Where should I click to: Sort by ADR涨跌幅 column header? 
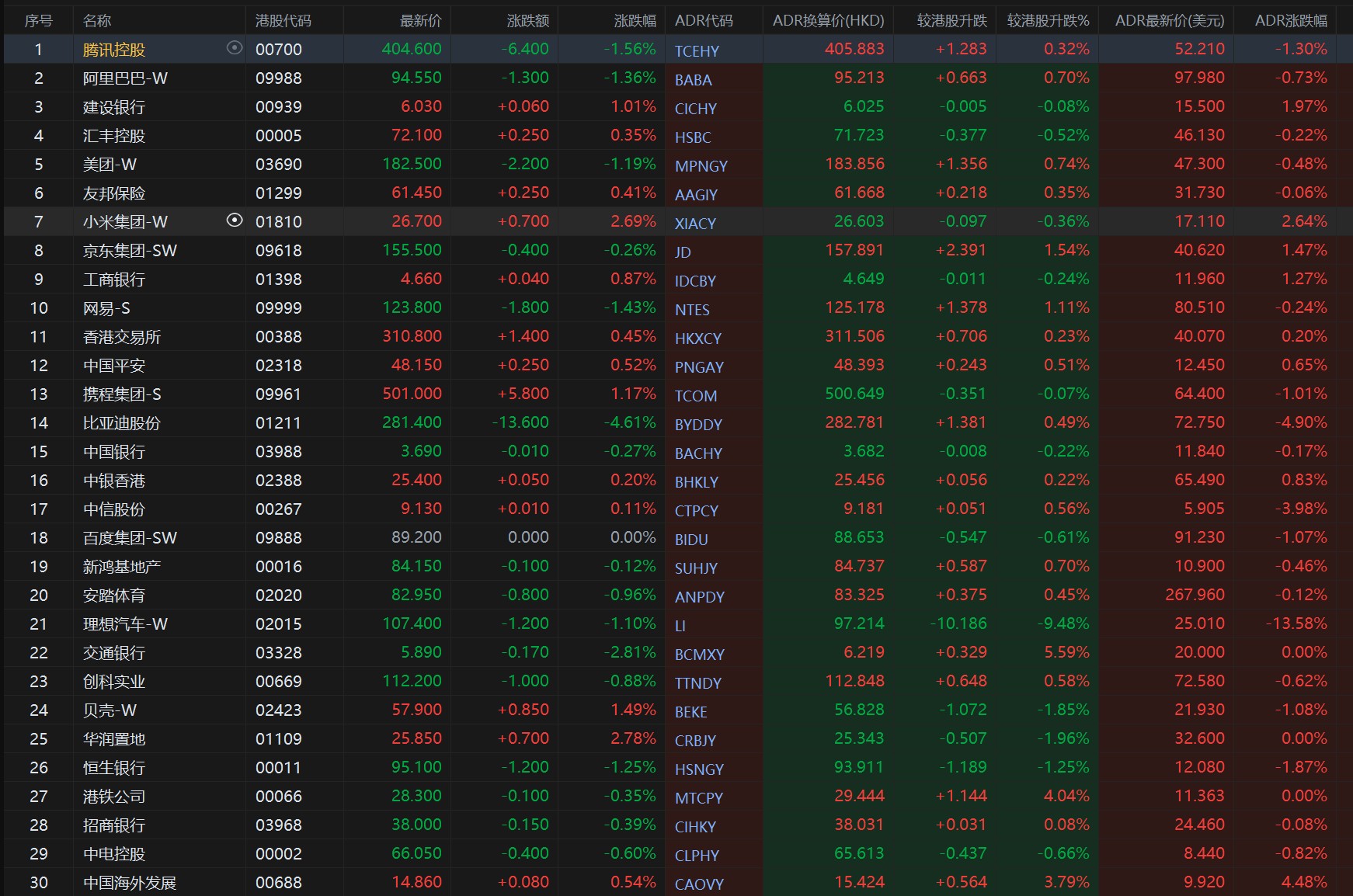pos(1292,21)
